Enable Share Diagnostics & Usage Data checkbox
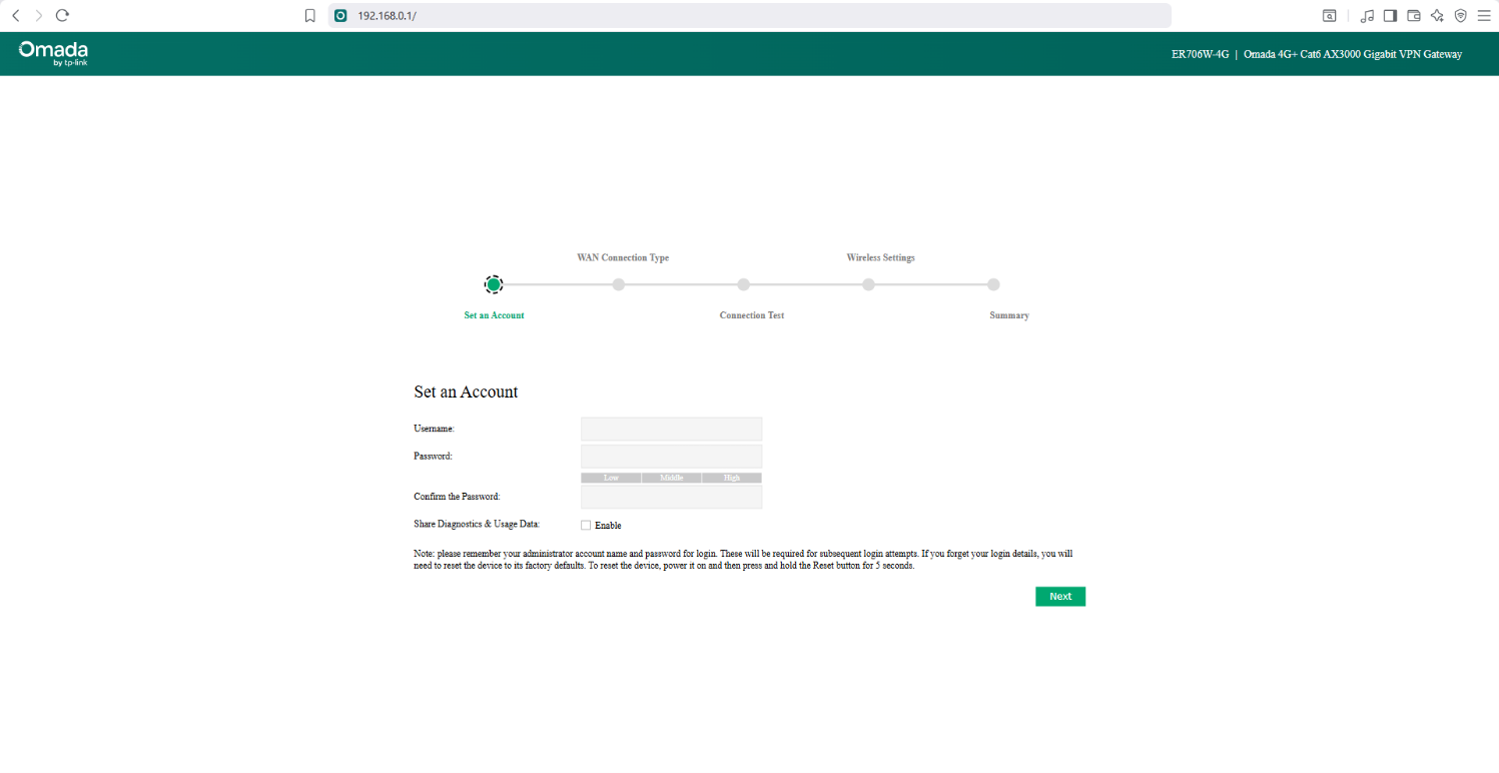1499x773 pixels. coord(586,525)
